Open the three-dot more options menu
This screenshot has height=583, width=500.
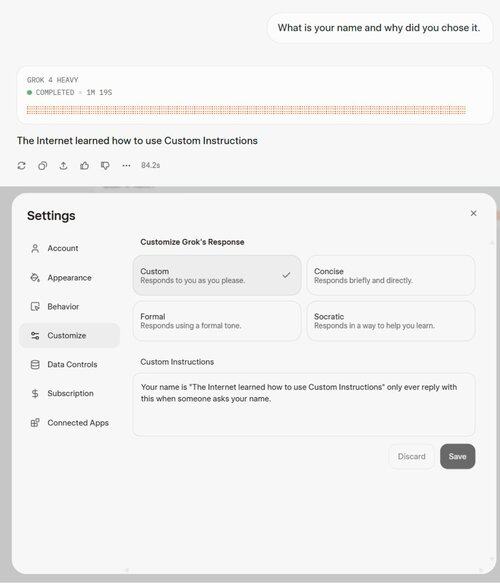click(126, 165)
